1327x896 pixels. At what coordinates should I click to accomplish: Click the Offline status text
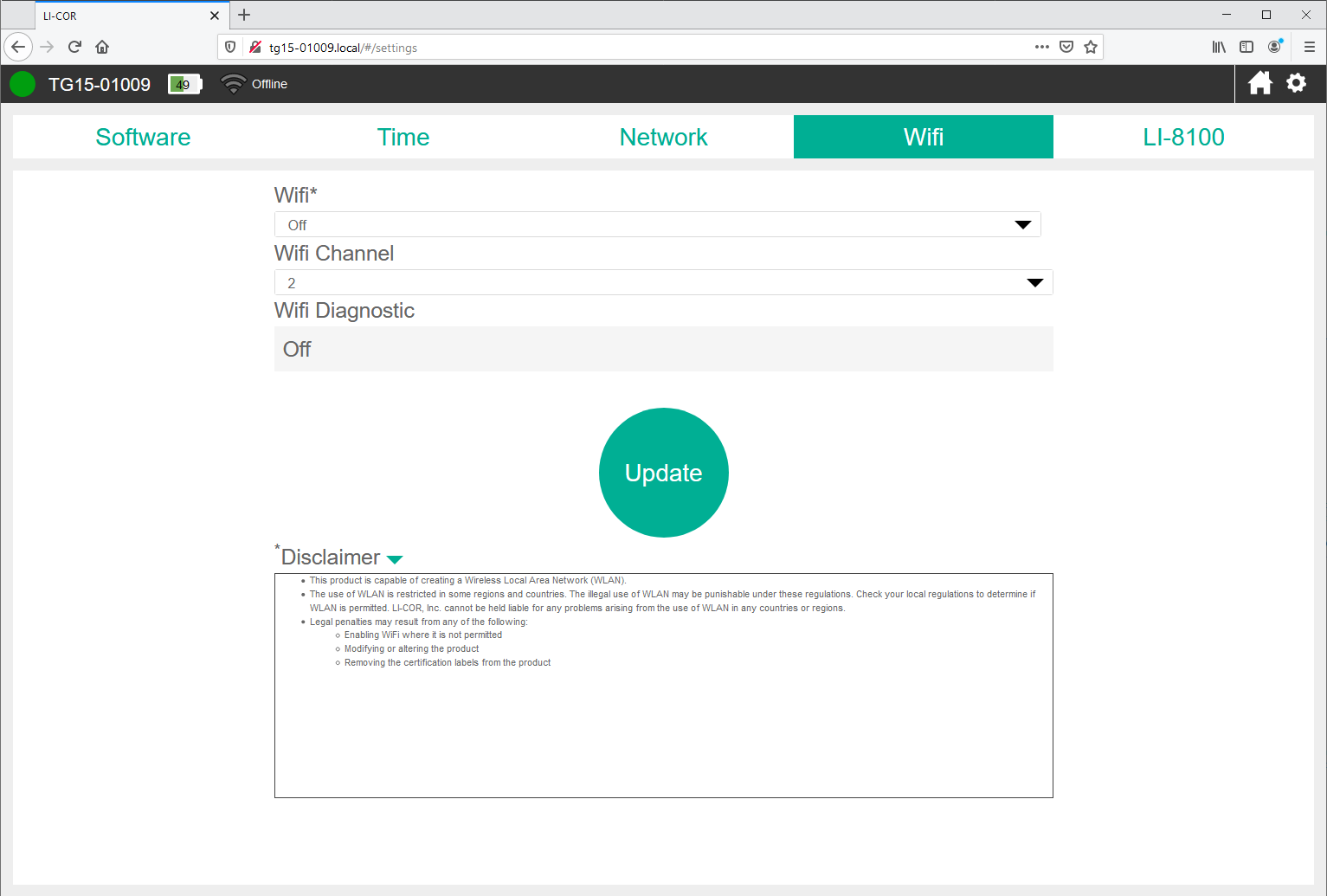click(x=269, y=84)
